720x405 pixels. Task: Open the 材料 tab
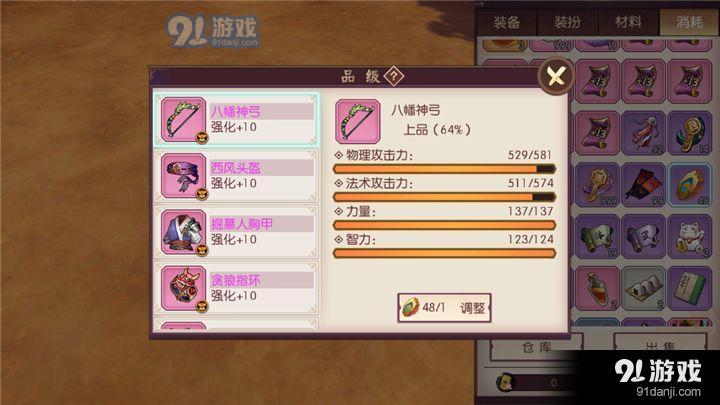628,22
